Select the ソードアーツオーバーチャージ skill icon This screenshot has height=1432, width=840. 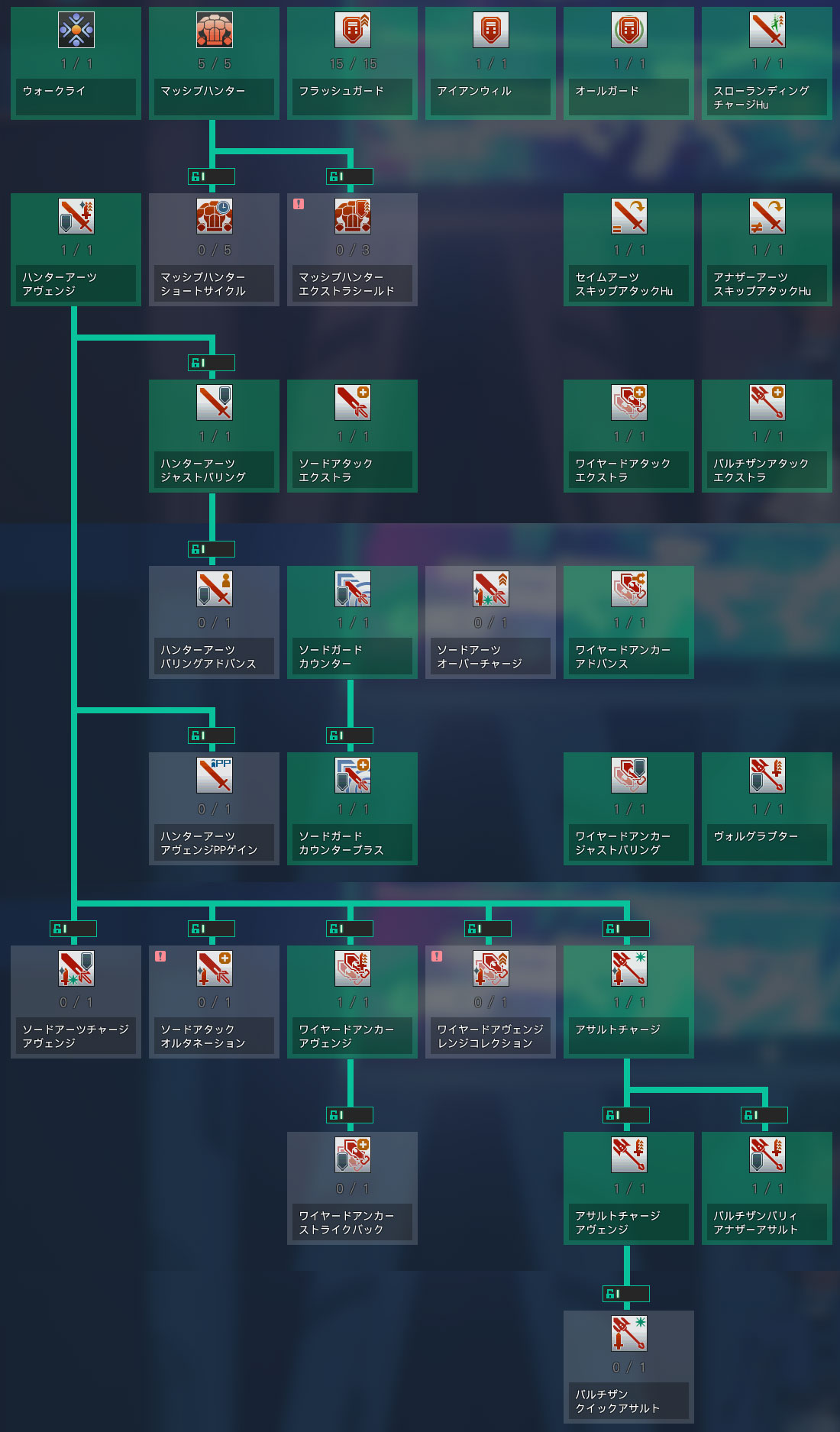click(491, 589)
